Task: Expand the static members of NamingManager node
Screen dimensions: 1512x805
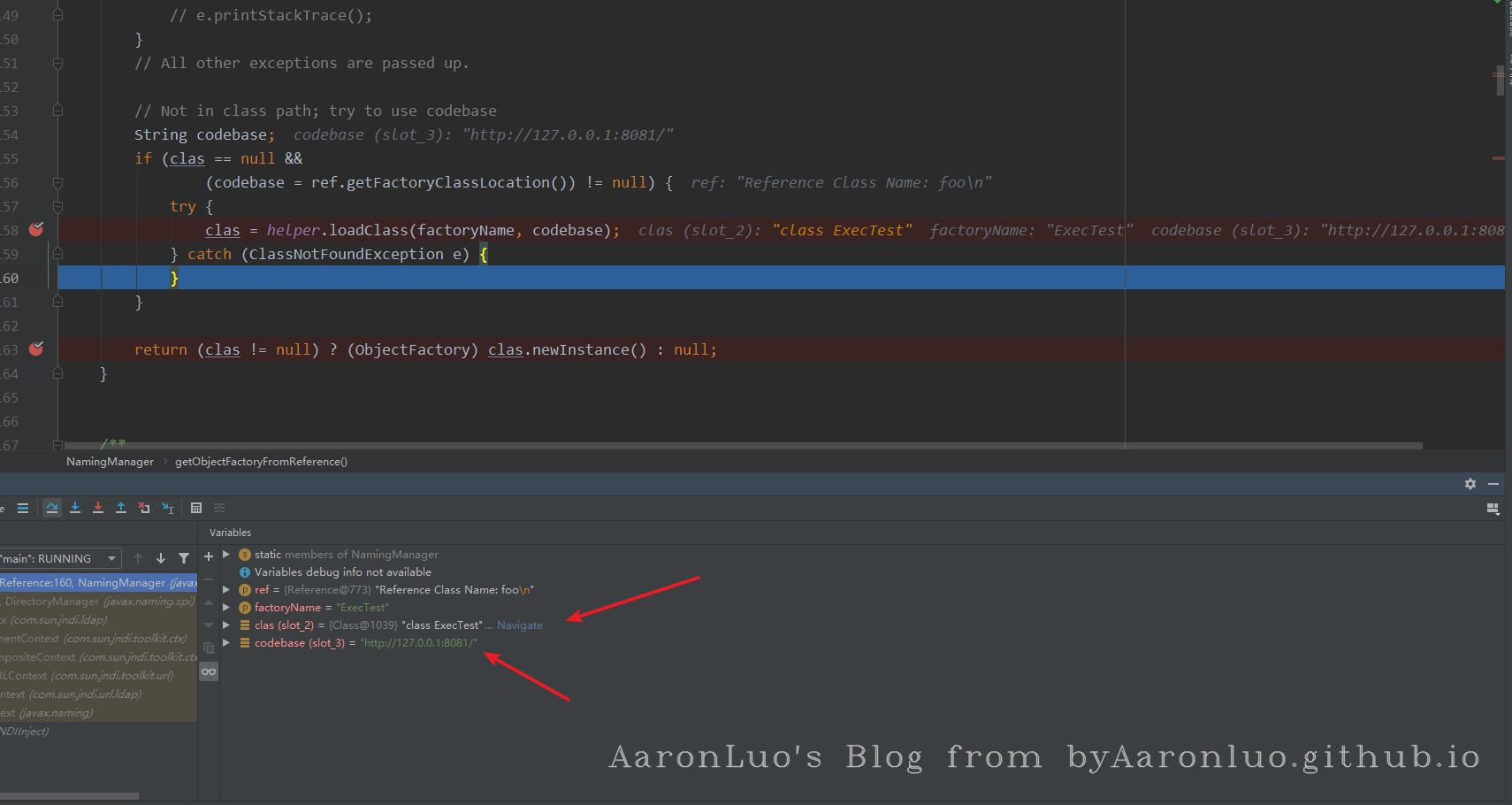Action: [x=226, y=555]
